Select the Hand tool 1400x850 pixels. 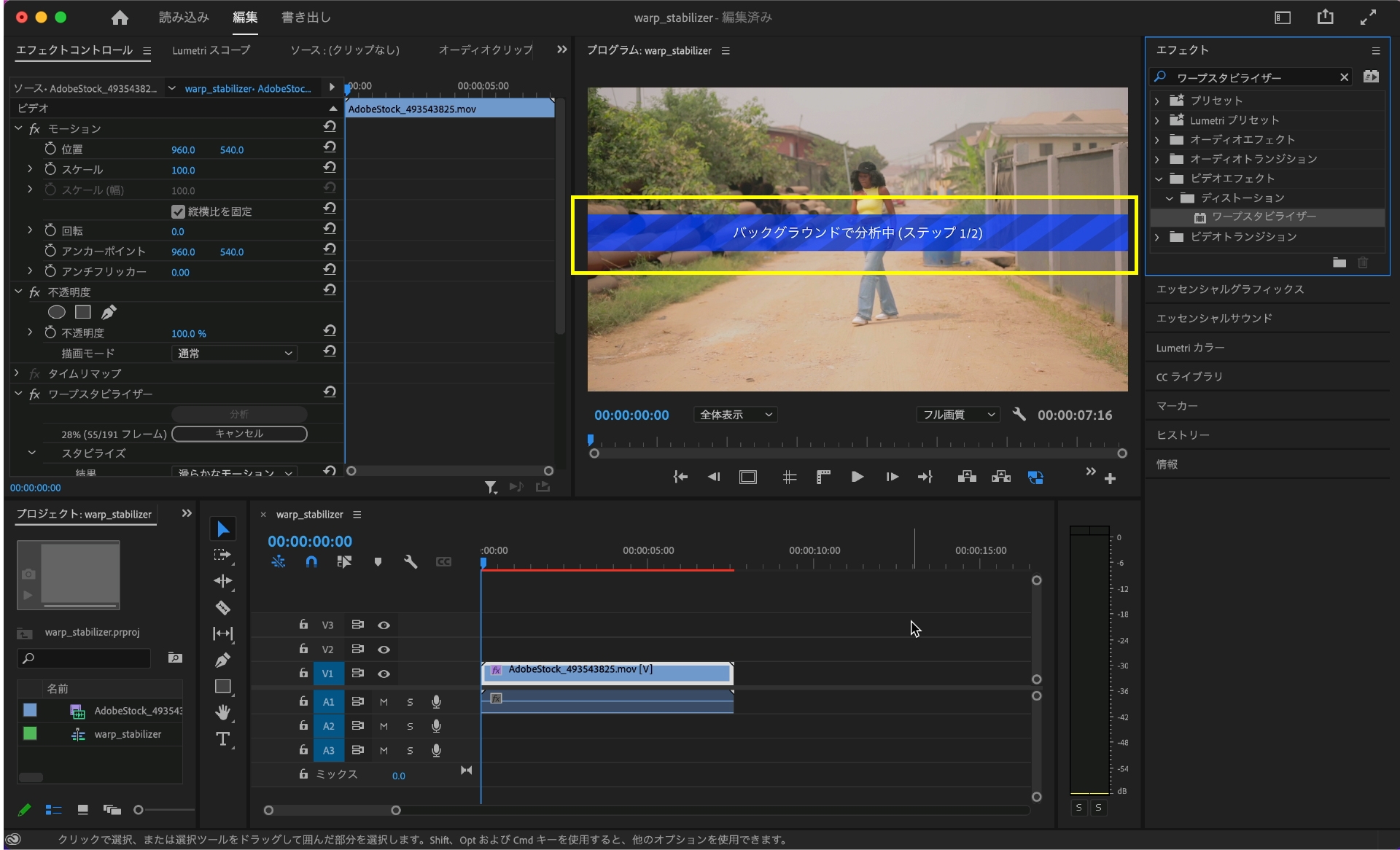click(x=223, y=712)
